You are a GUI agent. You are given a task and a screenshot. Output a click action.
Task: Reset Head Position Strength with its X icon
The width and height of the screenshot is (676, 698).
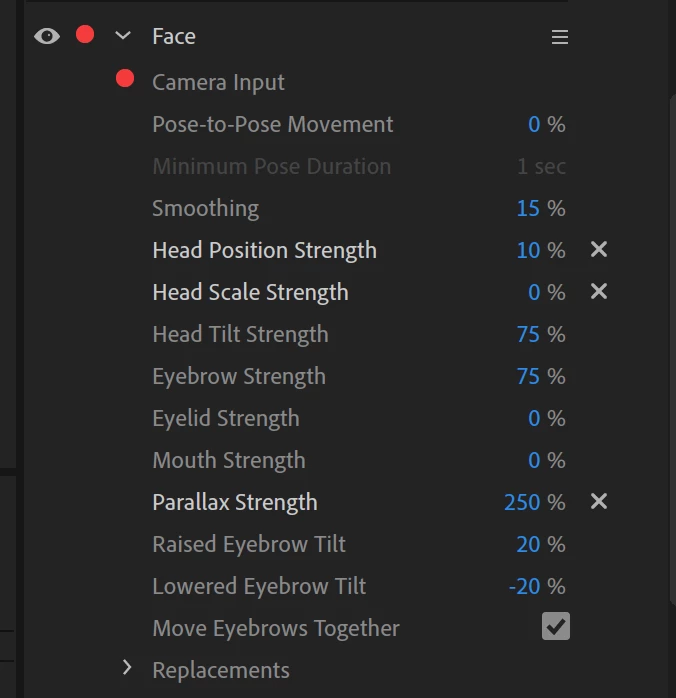click(x=599, y=249)
